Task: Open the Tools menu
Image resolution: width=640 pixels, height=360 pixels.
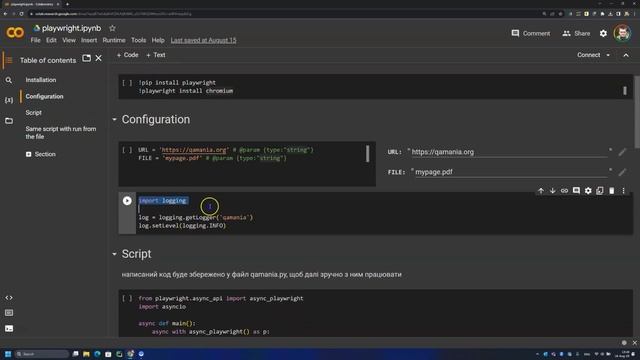Action: [138, 40]
